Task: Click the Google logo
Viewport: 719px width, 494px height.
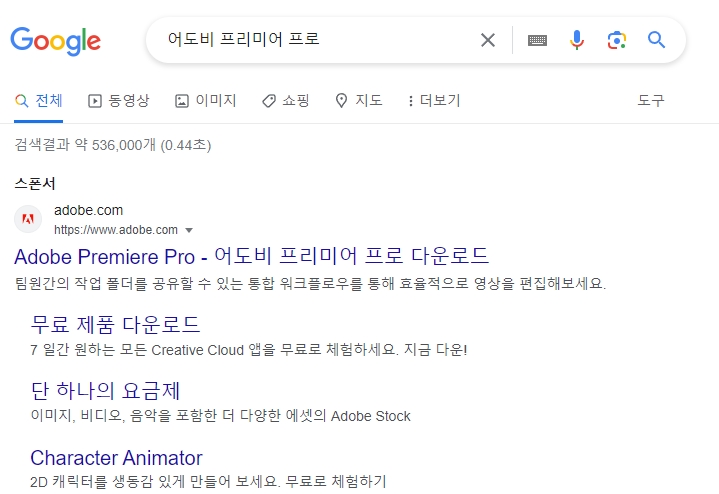Action: pos(55,41)
